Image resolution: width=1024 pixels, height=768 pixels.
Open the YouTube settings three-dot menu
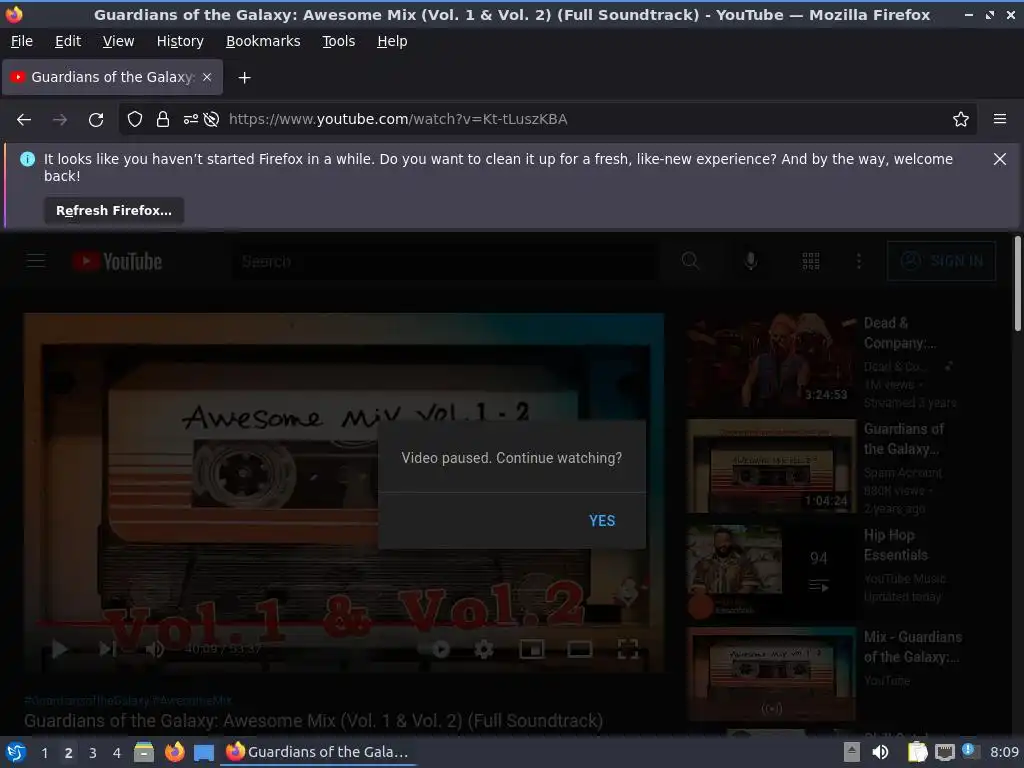pyautogui.click(x=858, y=261)
